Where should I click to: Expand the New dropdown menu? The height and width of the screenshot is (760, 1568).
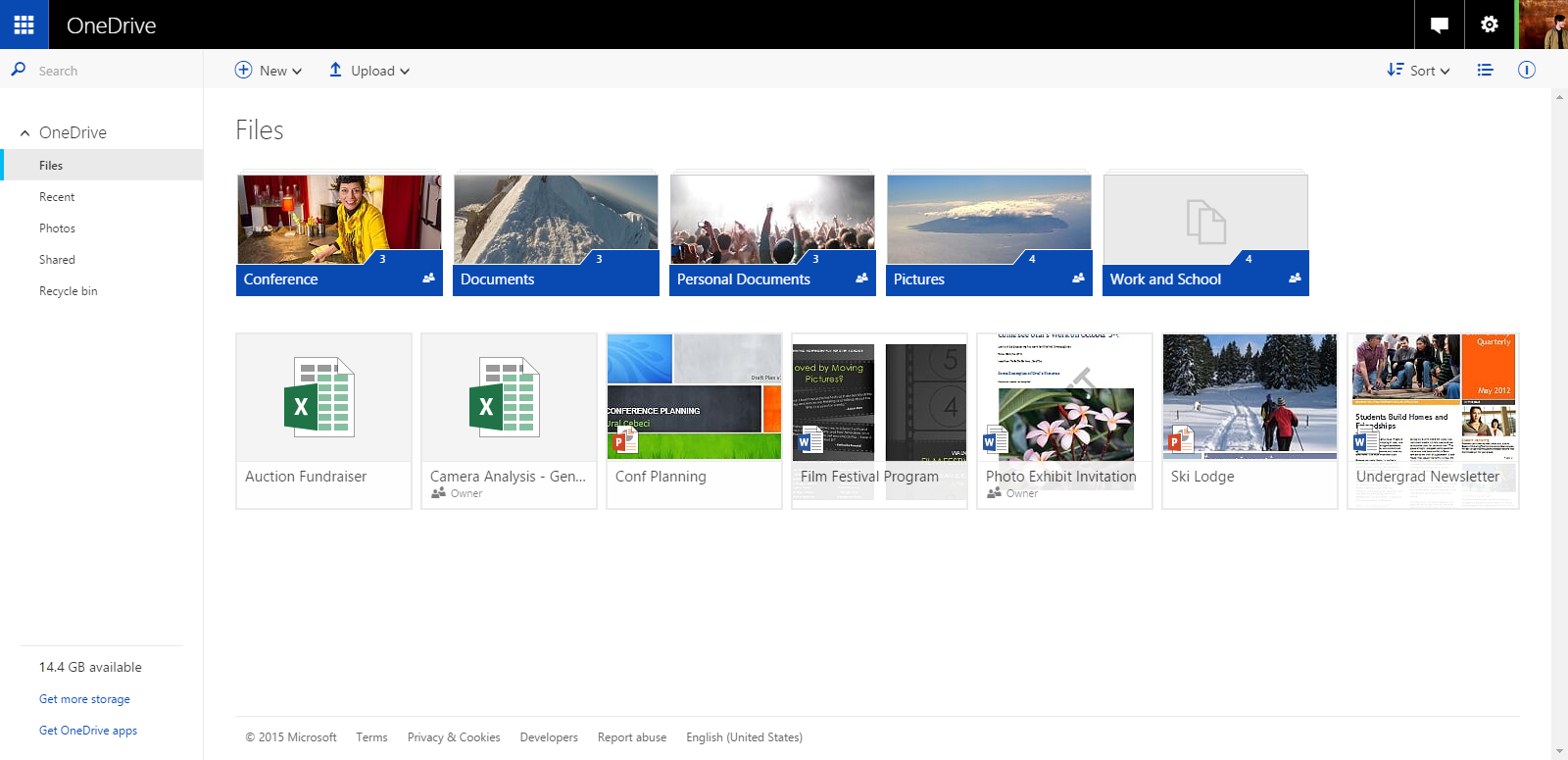(x=269, y=71)
